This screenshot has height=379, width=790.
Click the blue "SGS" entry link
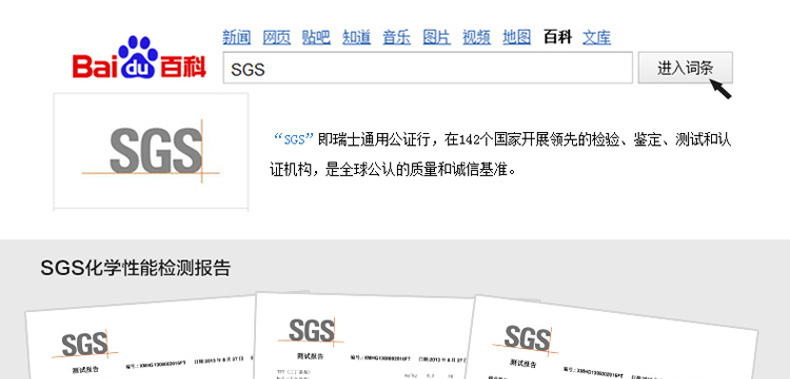[x=294, y=140]
